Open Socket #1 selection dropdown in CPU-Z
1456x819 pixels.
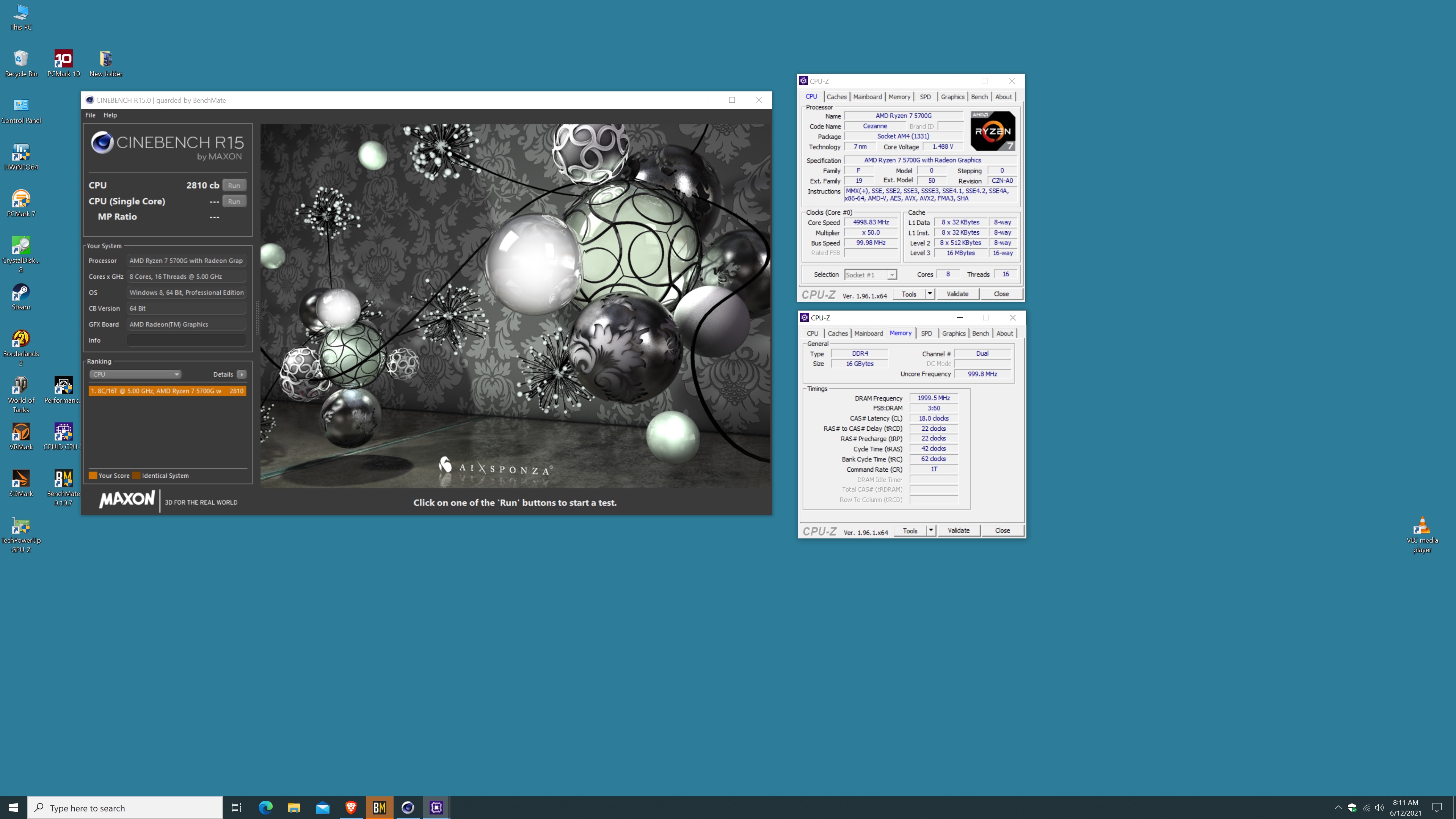point(871,275)
